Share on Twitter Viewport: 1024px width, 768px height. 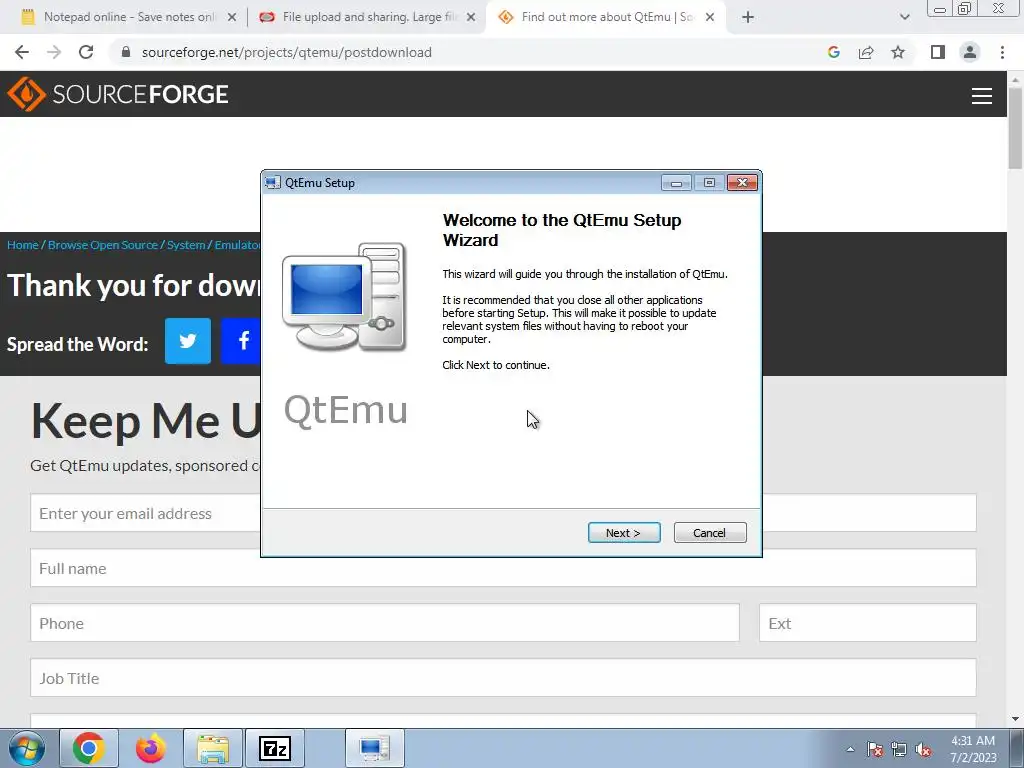click(188, 341)
